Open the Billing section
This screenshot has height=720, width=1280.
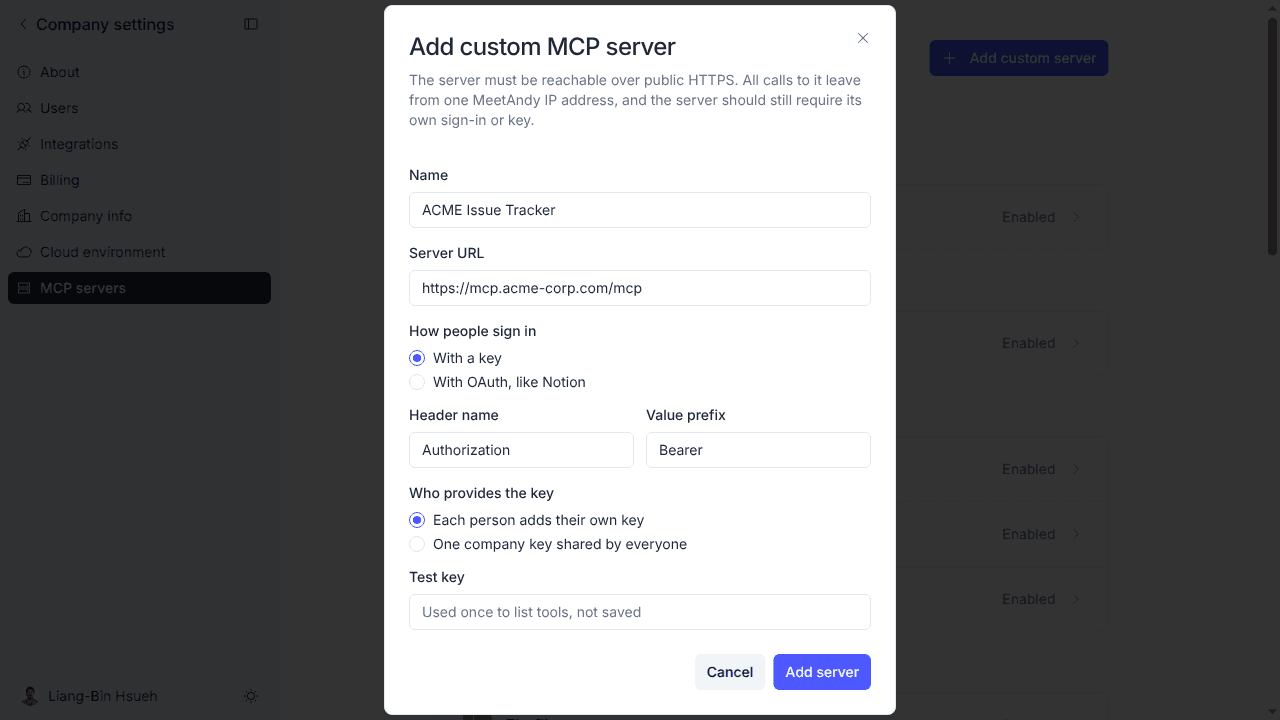point(139,180)
